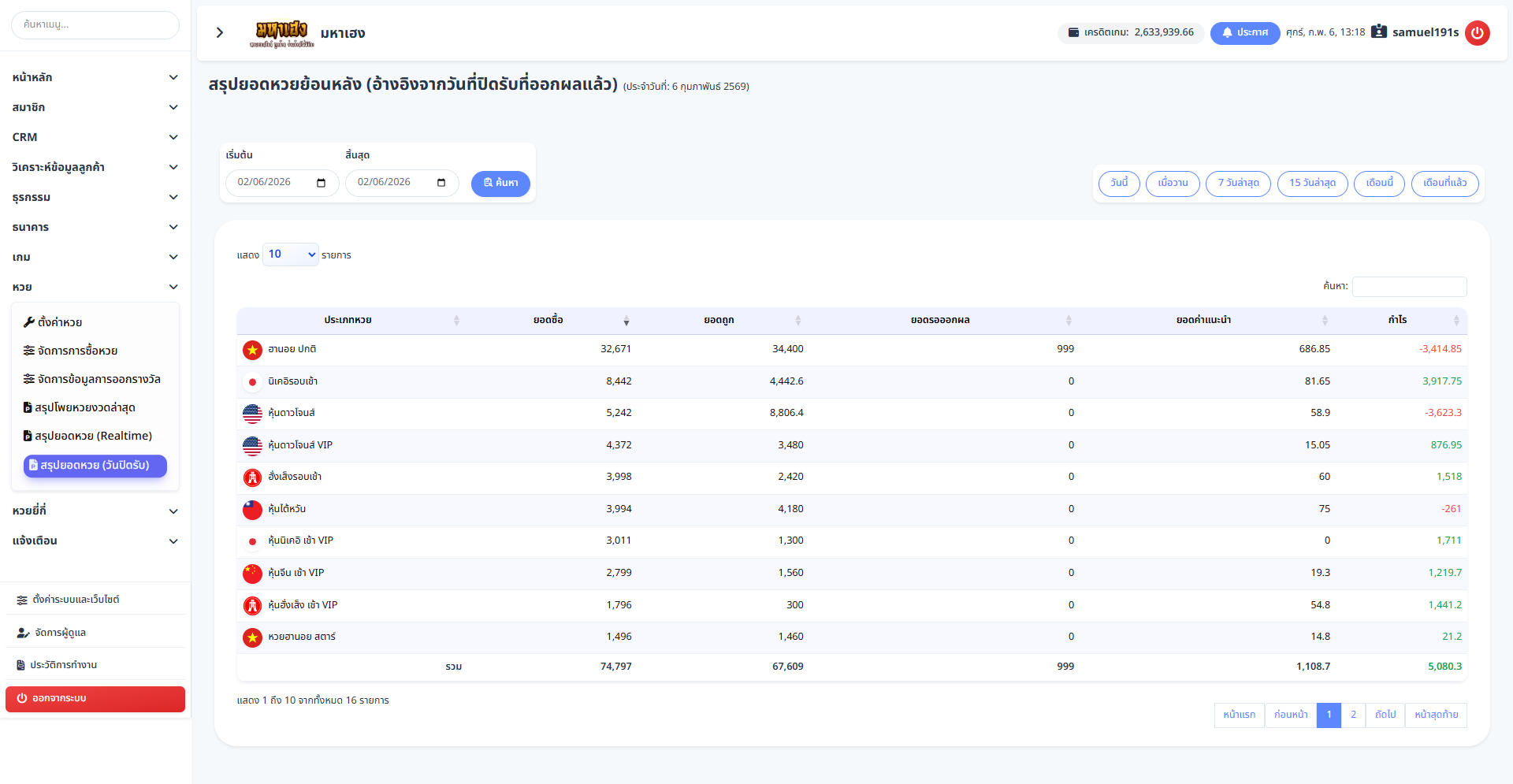Click the USA flag icon for หุ้นดาวโจนส์ VIP
Viewport: 1513px width, 784px height.
coord(252,446)
